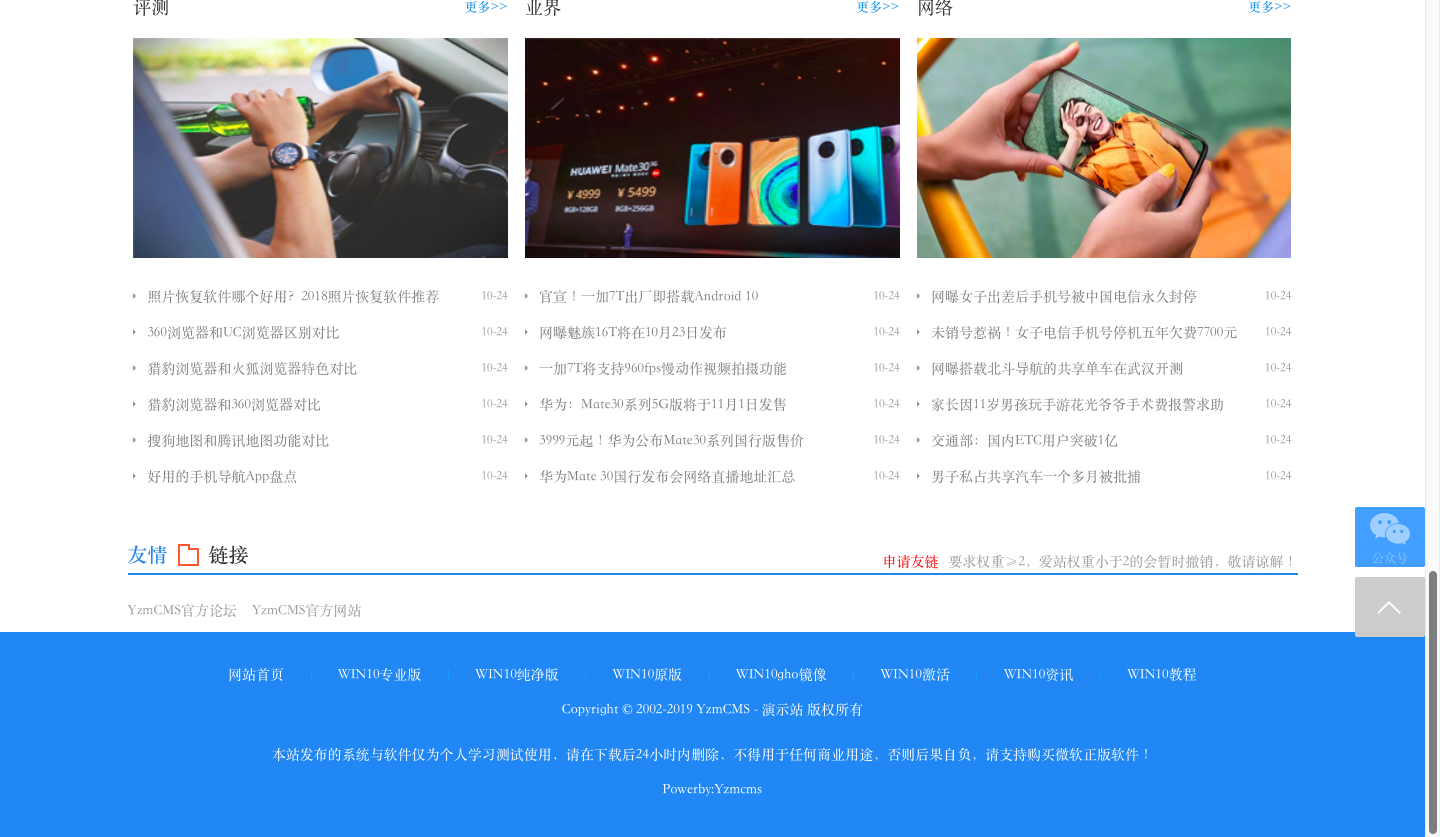Open article 网曝魅族16T将在10月23日发布
Image resolution: width=1440 pixels, height=837 pixels.
(632, 333)
